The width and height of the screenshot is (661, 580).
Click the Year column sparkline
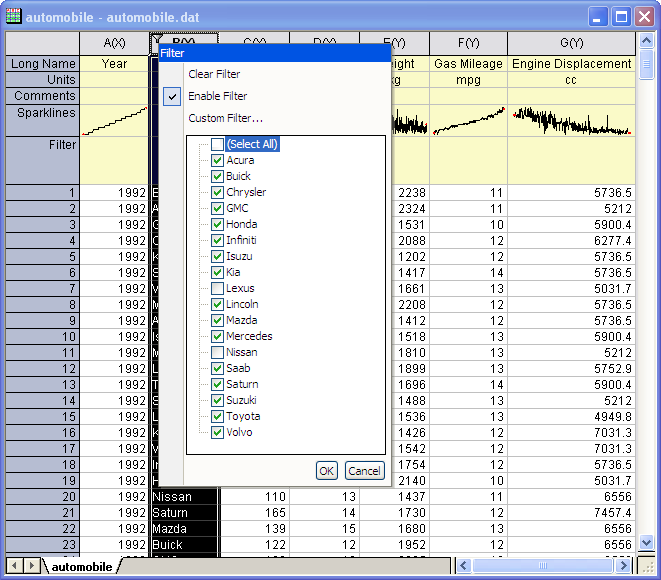[x=114, y=121]
